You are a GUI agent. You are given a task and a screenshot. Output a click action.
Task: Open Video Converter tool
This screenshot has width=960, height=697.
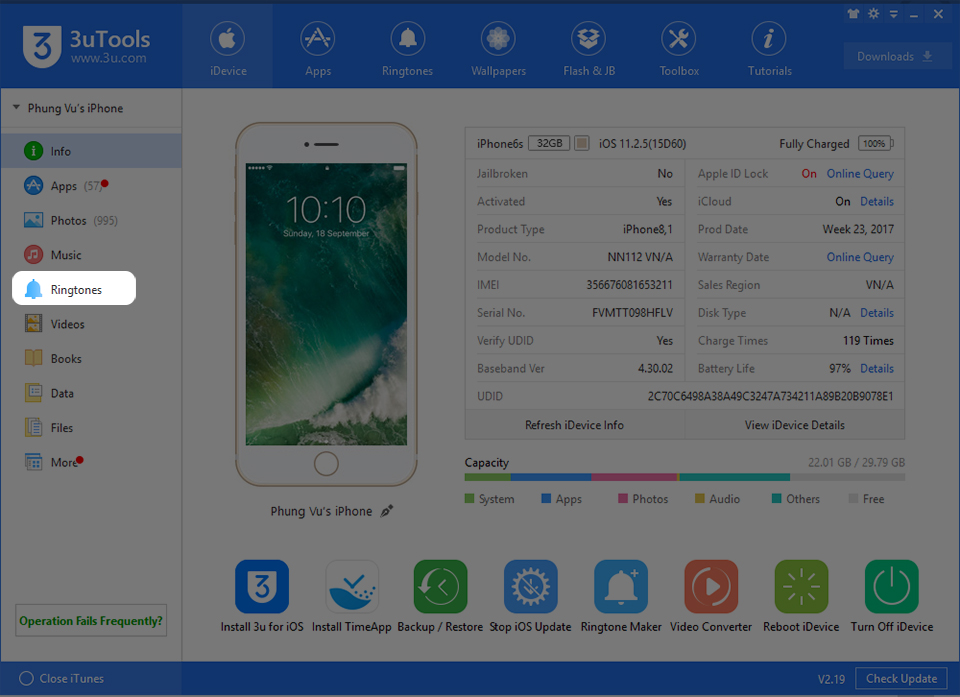pos(711,596)
